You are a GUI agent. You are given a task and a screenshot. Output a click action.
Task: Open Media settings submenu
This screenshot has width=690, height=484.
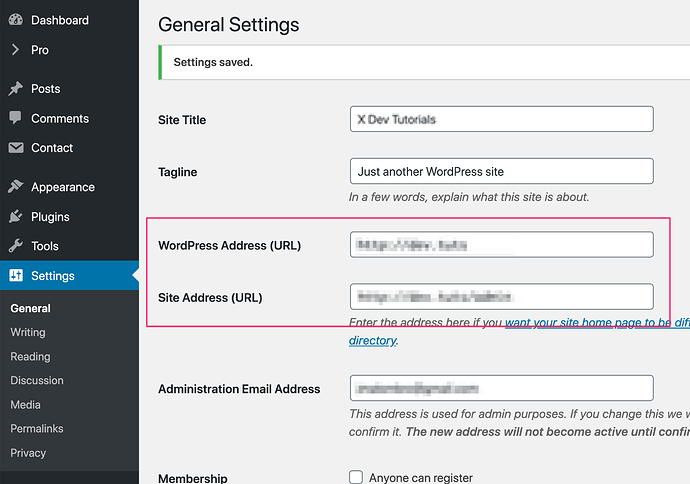tap(26, 405)
